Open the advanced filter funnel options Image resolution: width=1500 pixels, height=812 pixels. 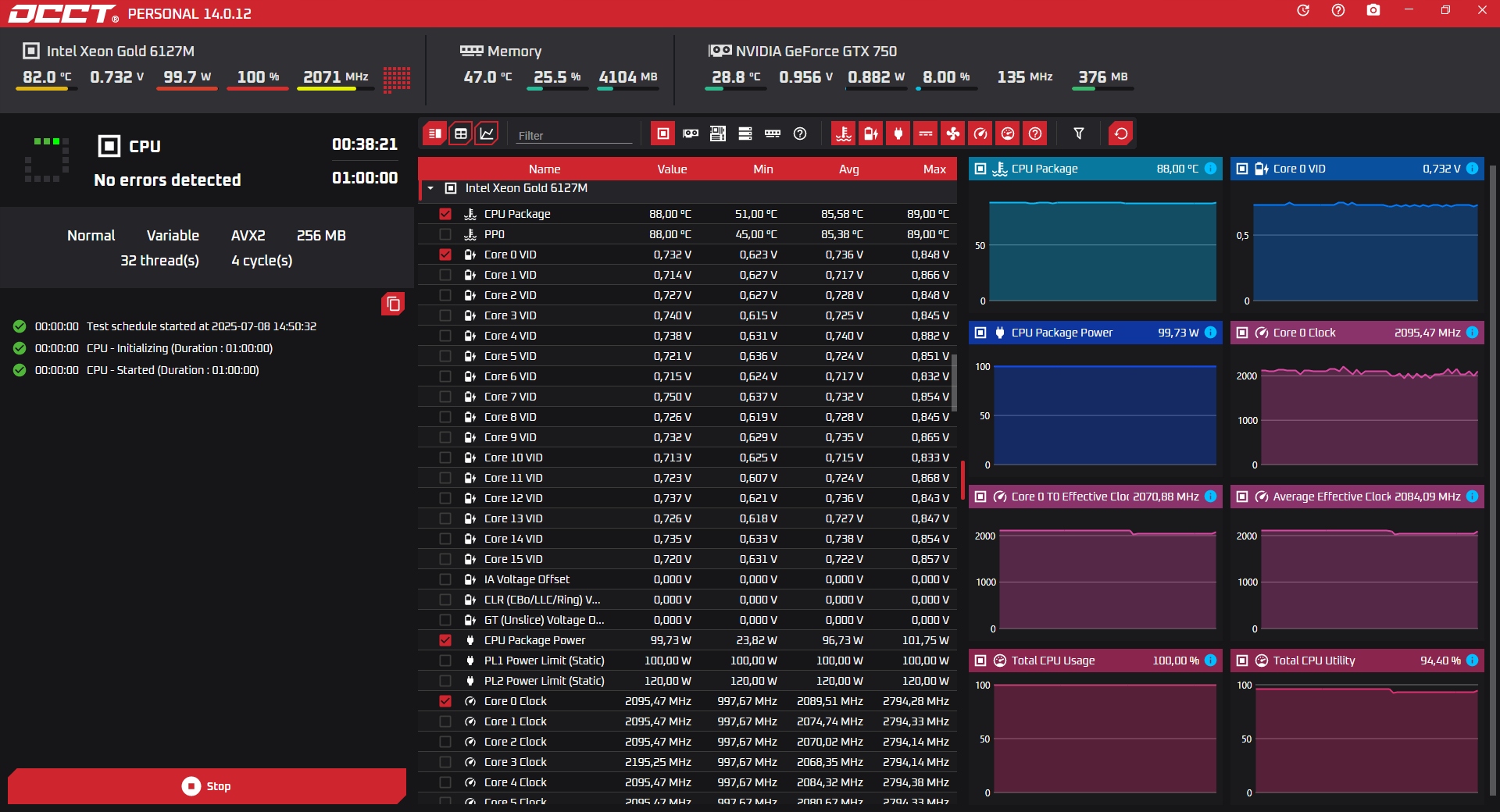tap(1079, 134)
